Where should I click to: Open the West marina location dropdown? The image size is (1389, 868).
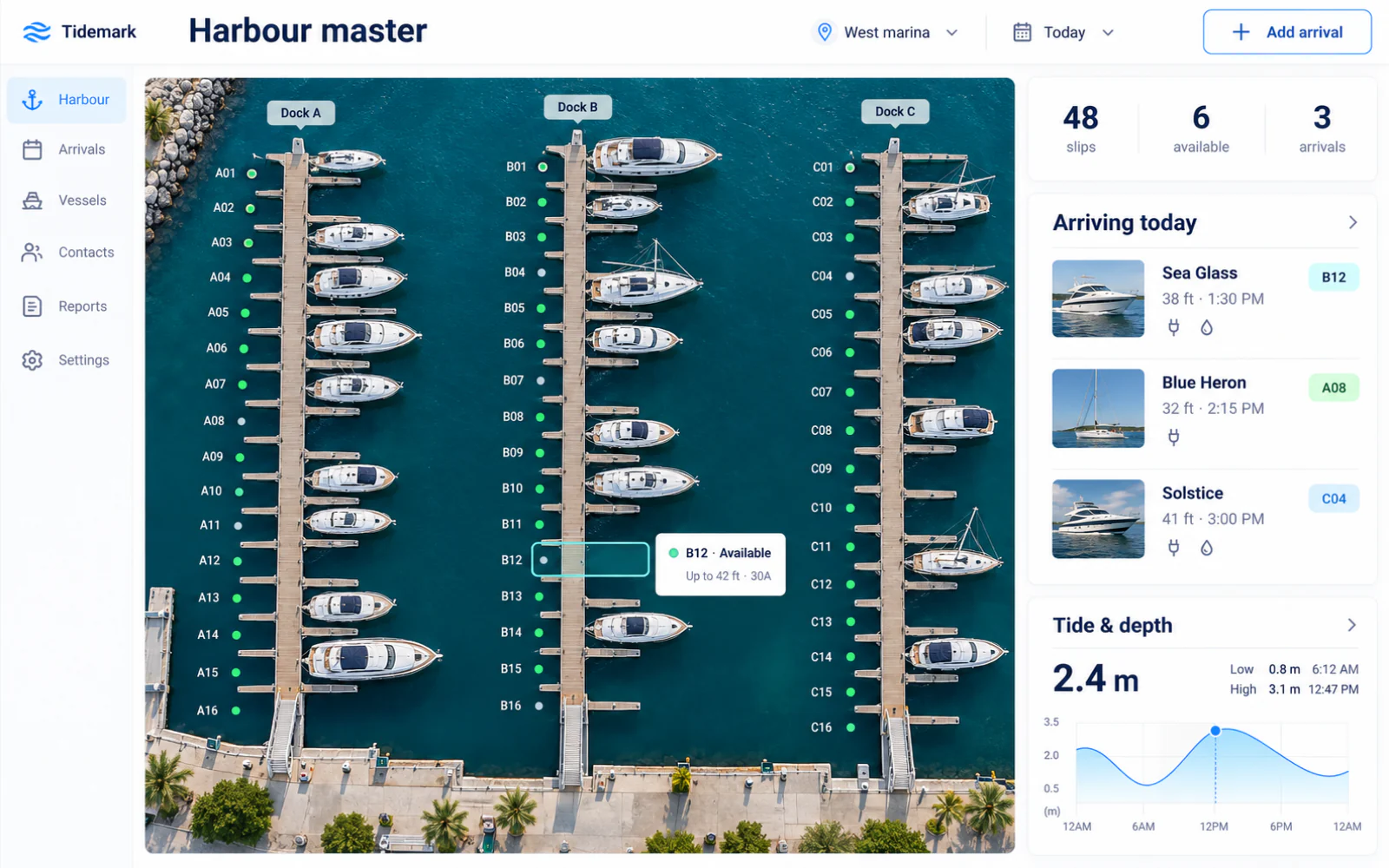(x=887, y=32)
